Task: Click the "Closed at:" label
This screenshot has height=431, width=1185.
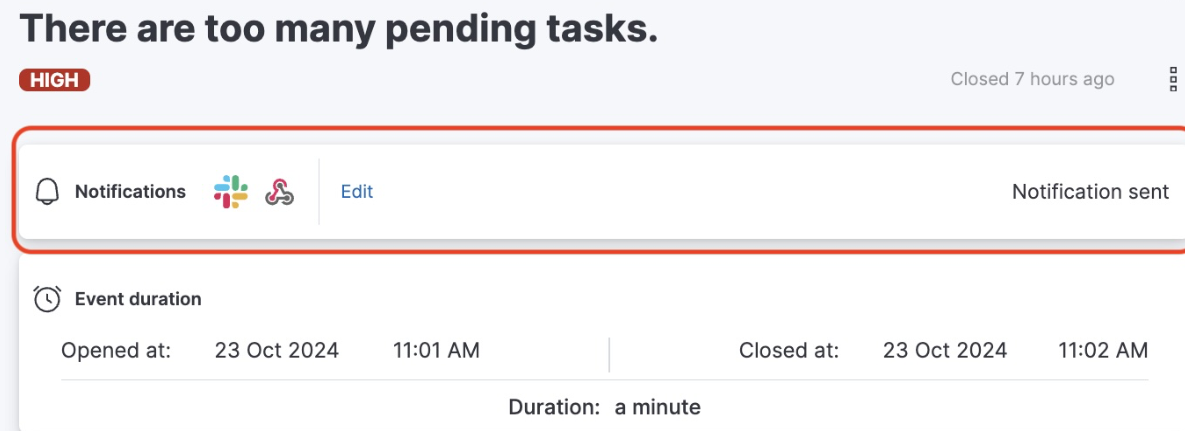Action: pos(789,350)
